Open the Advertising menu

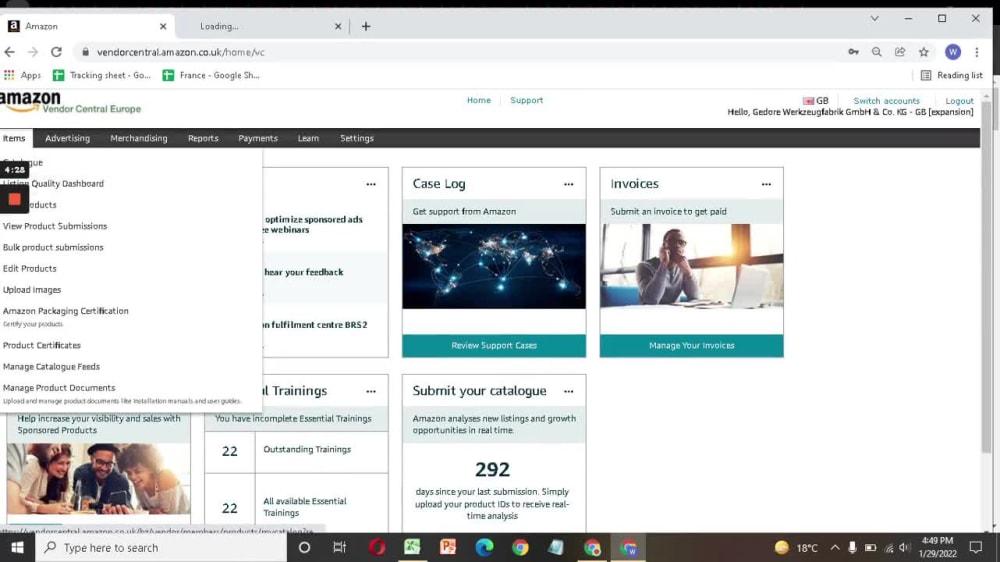click(68, 138)
